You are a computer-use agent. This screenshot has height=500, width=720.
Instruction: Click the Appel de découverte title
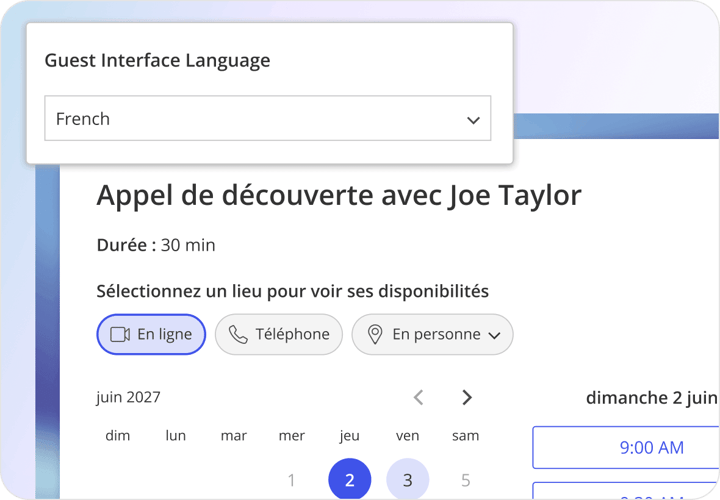pos(339,196)
